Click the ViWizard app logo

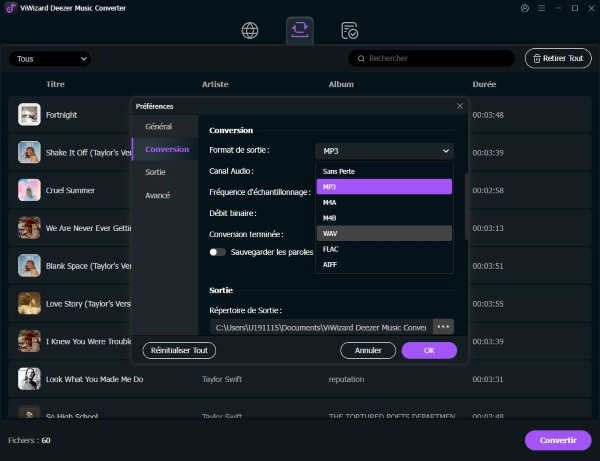pos(10,8)
